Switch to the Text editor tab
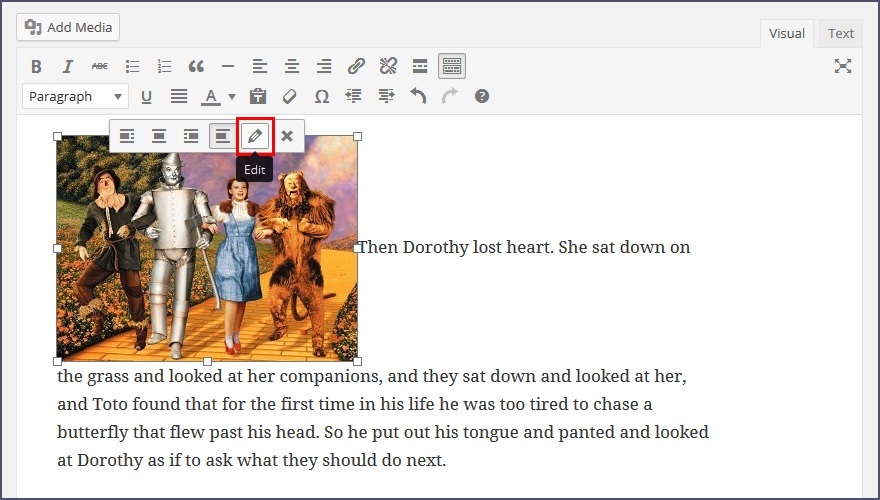880x500 pixels. [840, 34]
